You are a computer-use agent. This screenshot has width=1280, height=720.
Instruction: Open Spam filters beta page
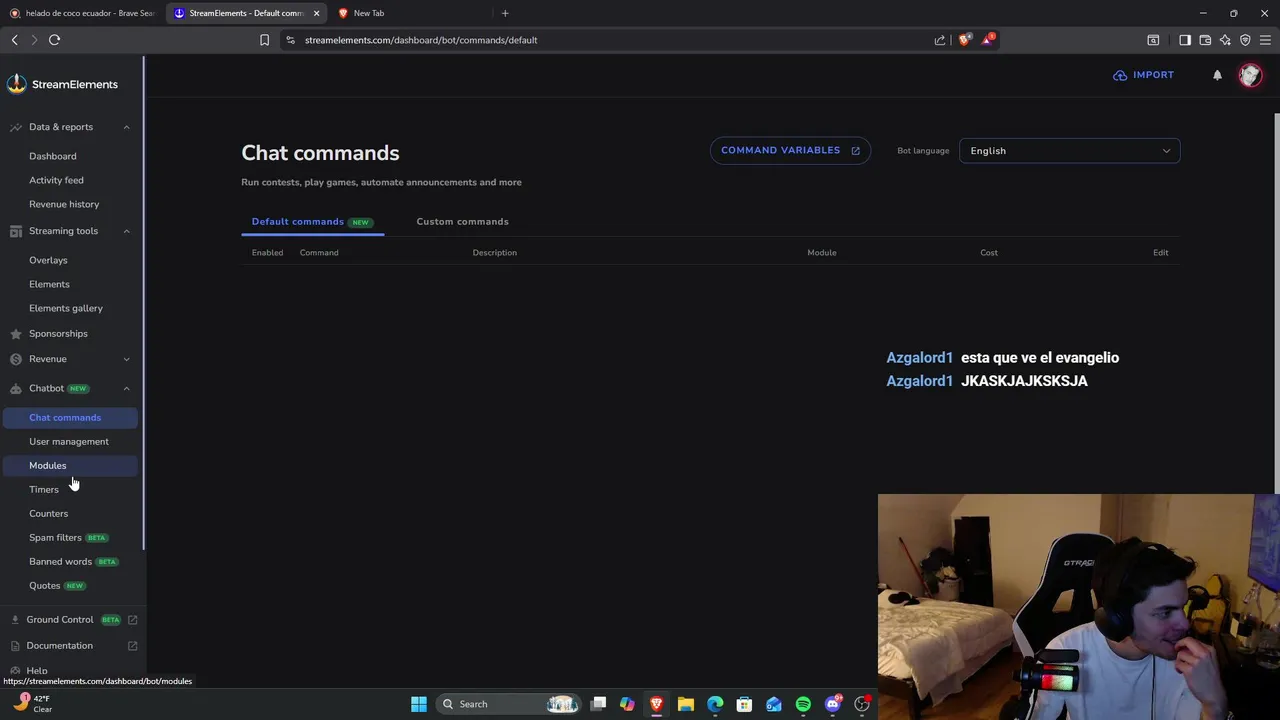(55, 537)
